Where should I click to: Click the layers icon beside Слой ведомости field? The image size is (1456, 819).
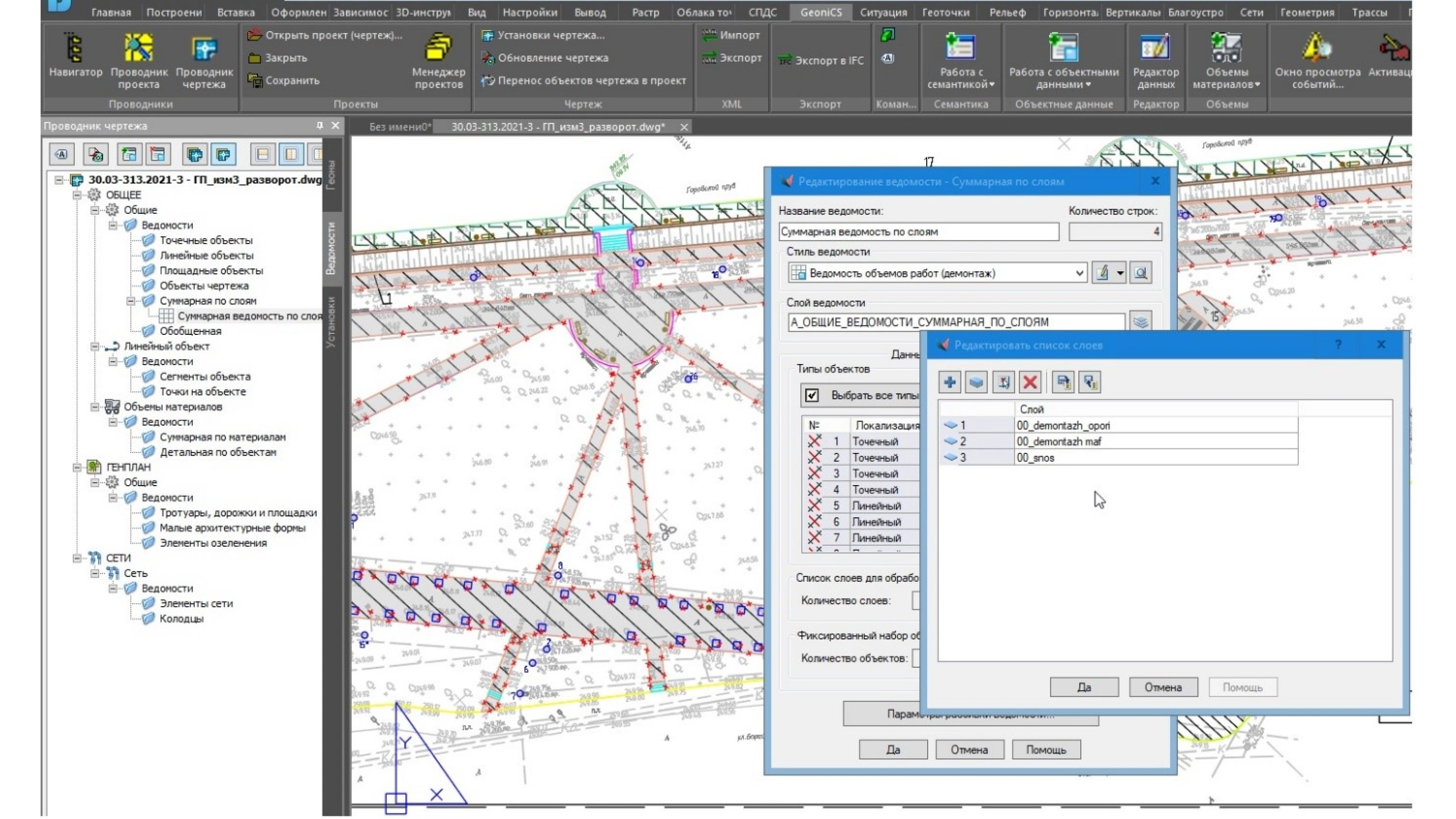[1141, 322]
